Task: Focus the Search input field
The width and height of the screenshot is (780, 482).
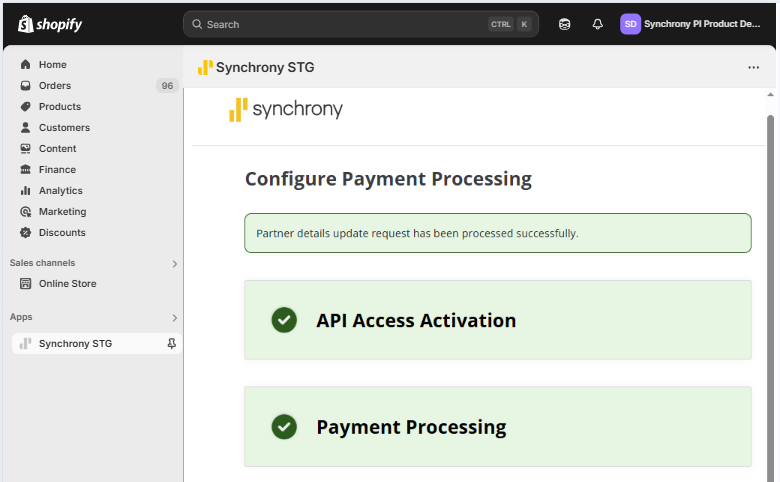Action: 340,24
